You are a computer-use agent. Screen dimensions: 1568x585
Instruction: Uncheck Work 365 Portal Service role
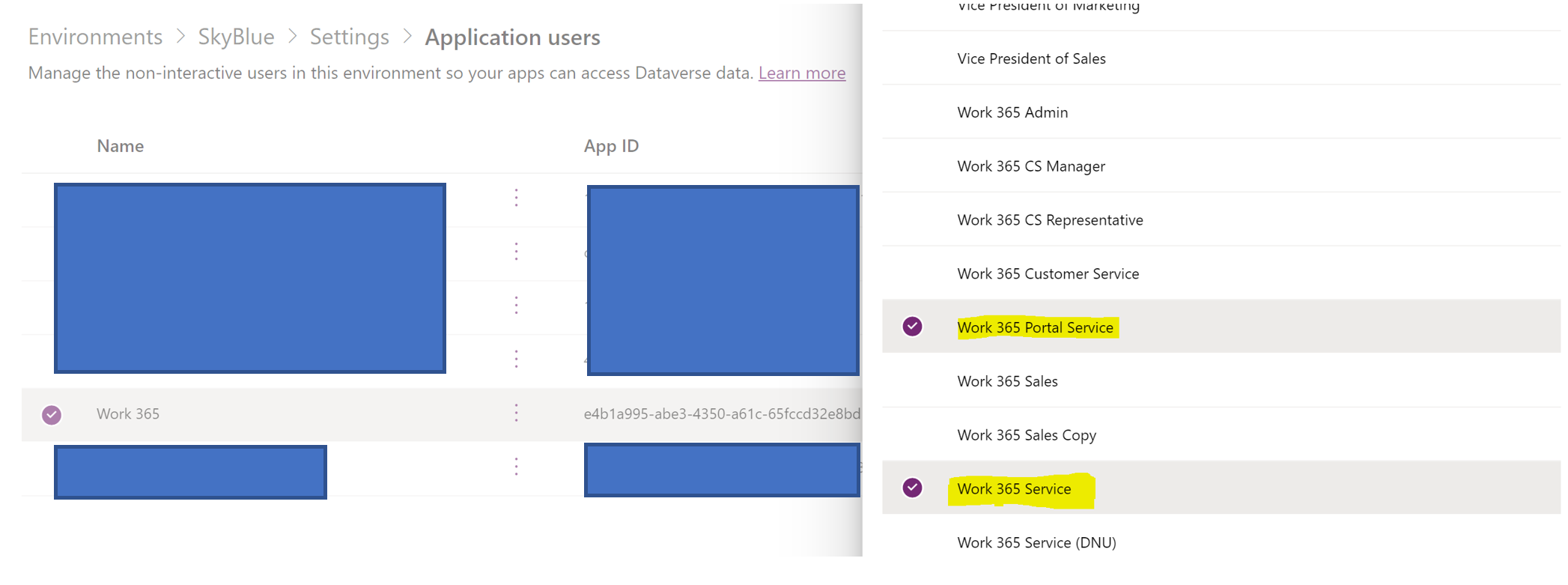pyautogui.click(x=912, y=327)
